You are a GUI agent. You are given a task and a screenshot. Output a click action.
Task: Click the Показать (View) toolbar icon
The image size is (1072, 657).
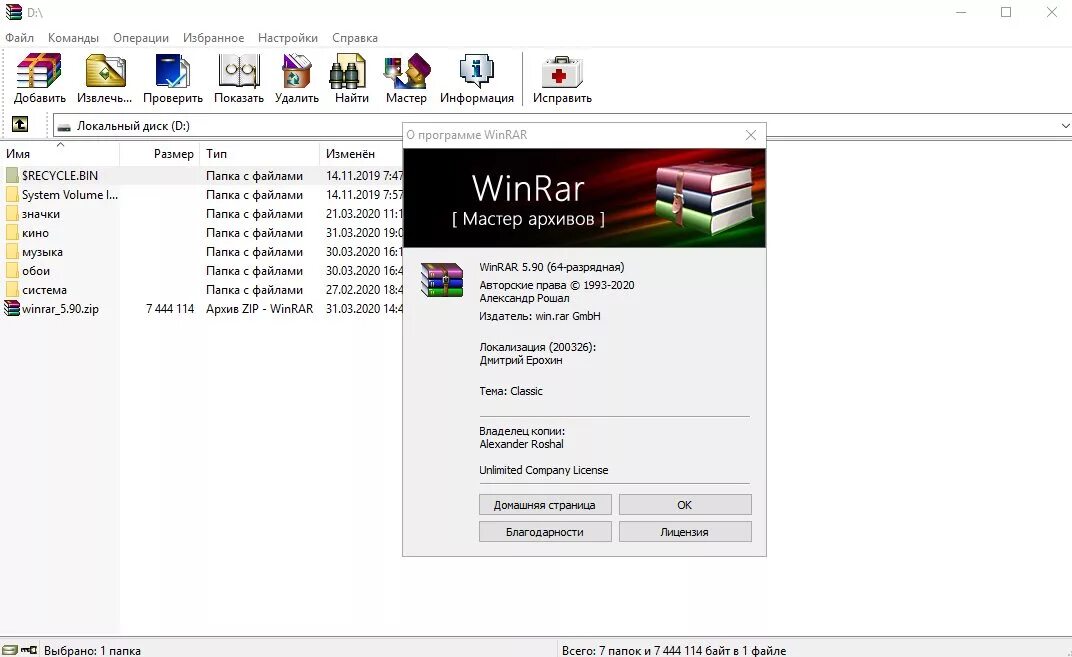[239, 71]
